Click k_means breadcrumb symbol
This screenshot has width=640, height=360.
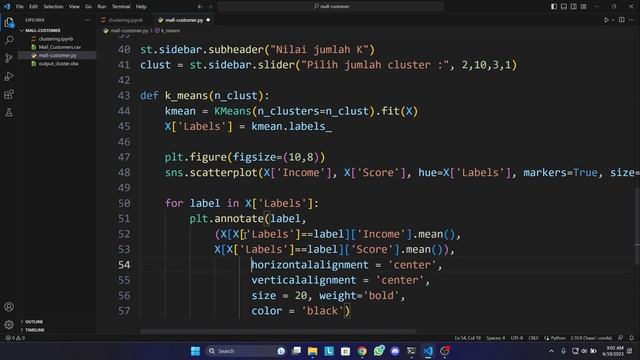170,31
